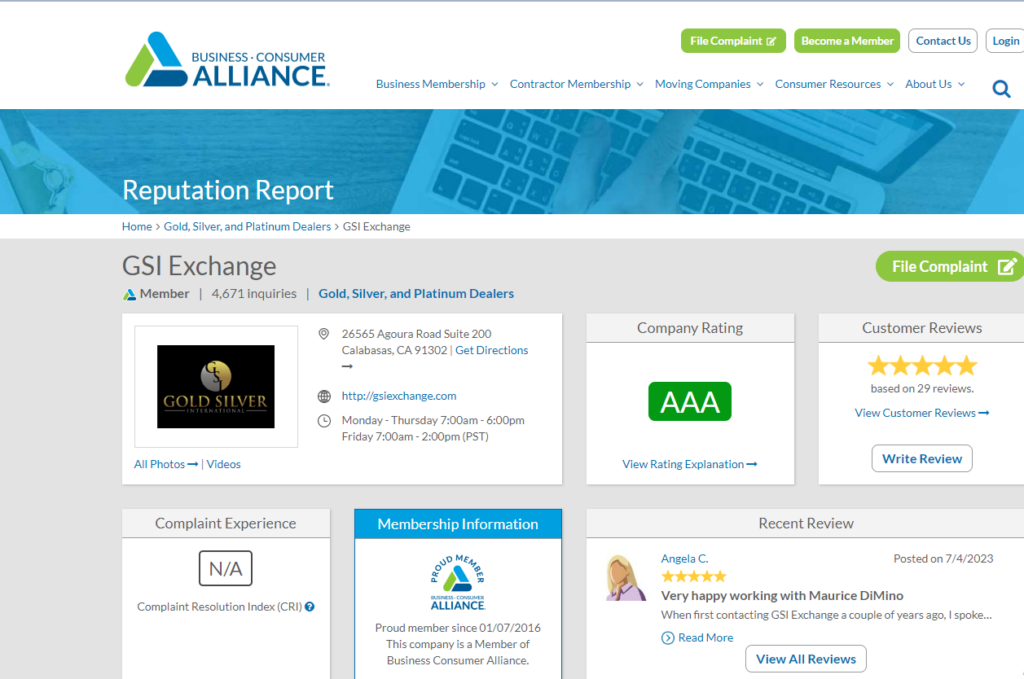Click the Business Consumer Alliance logo
Viewport: 1024px width, 679px height.
click(x=227, y=59)
